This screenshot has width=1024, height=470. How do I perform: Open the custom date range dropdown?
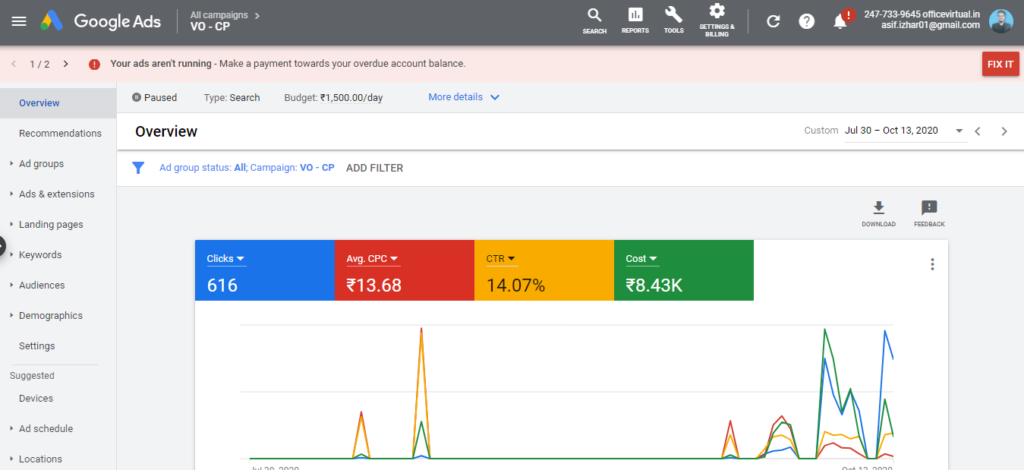(x=959, y=131)
